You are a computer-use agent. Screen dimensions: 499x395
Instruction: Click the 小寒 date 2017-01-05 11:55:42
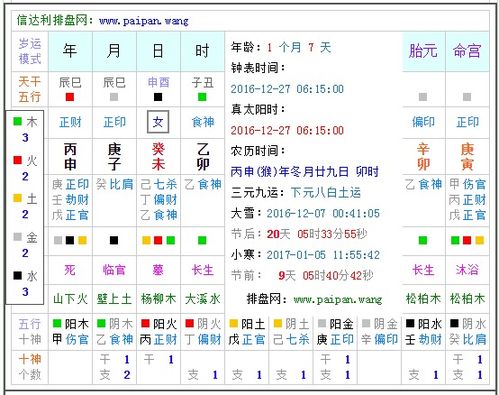point(323,255)
